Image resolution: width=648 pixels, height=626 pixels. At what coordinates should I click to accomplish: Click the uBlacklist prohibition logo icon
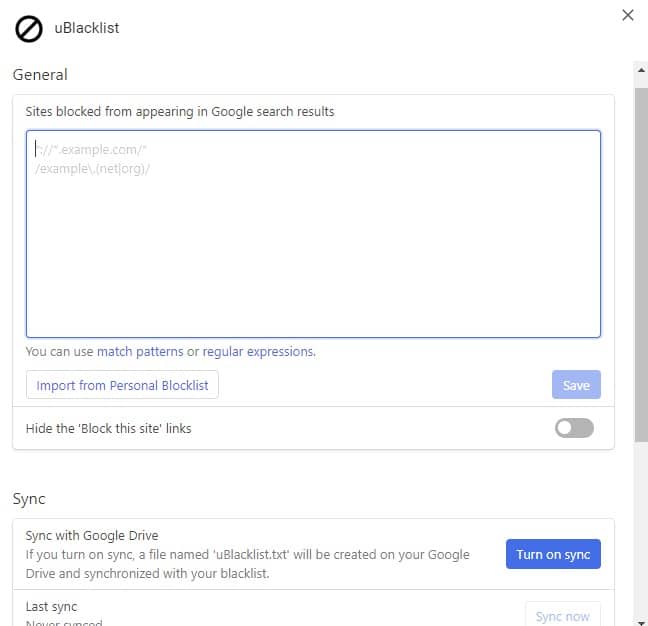click(29, 29)
